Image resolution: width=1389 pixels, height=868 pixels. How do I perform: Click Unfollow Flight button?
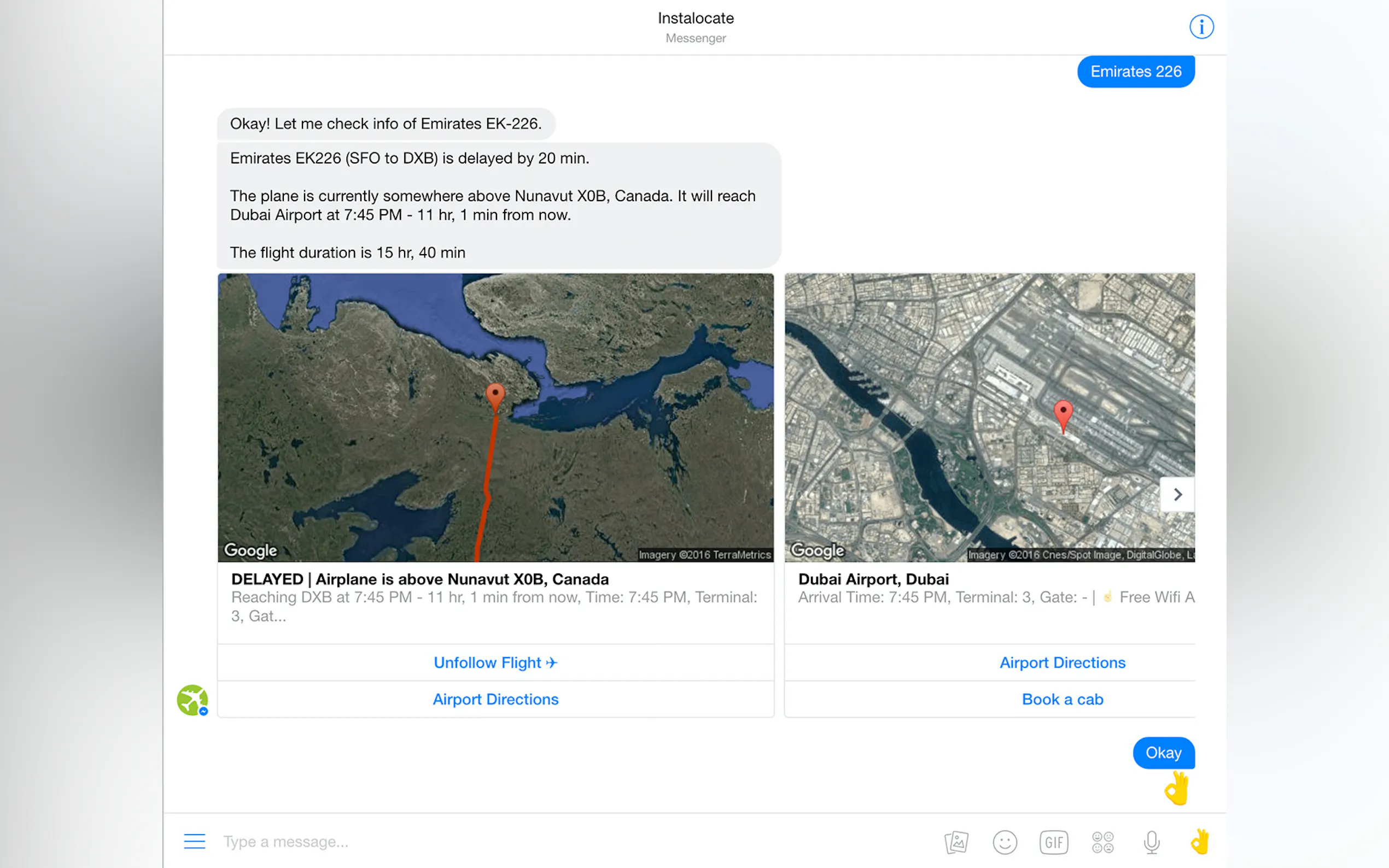click(495, 662)
